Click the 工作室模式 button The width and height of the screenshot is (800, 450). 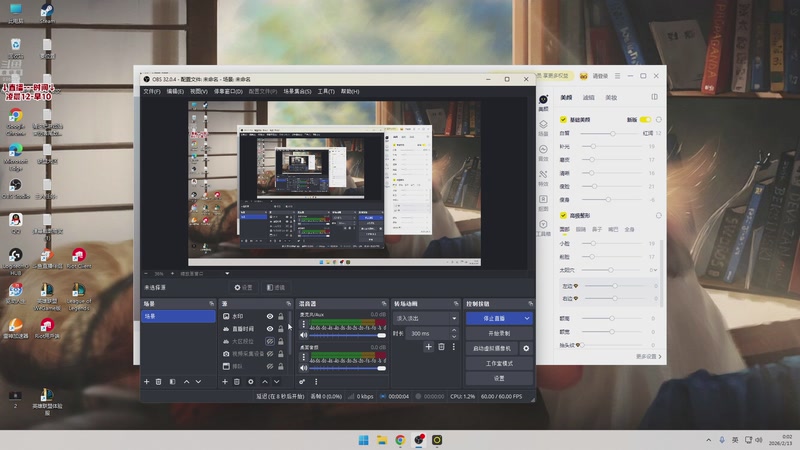[499, 363]
